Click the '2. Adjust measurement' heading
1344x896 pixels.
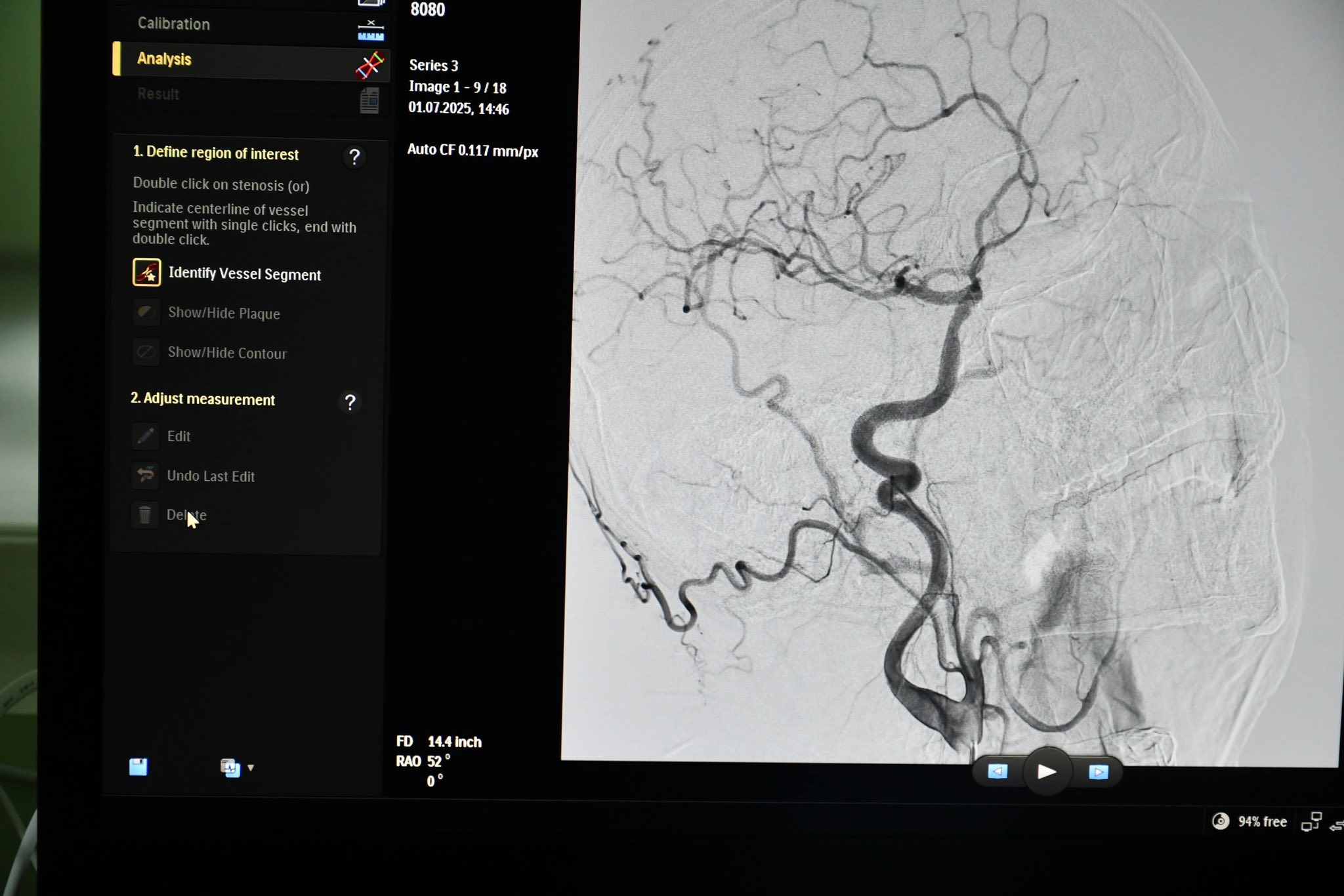[x=203, y=399]
